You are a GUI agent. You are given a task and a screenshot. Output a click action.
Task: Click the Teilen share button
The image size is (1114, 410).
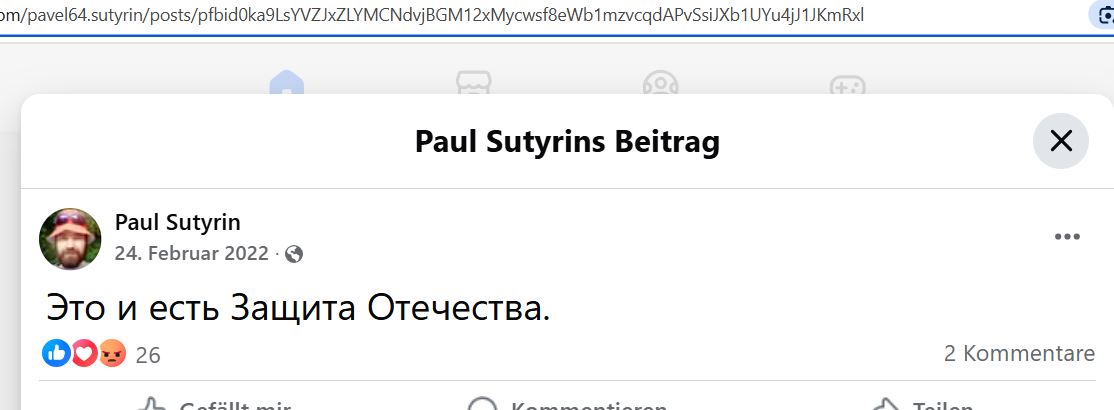coord(921,404)
